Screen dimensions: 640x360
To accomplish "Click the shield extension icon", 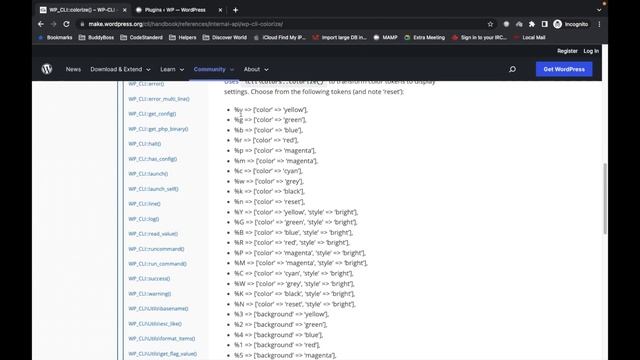I will (506, 24).
